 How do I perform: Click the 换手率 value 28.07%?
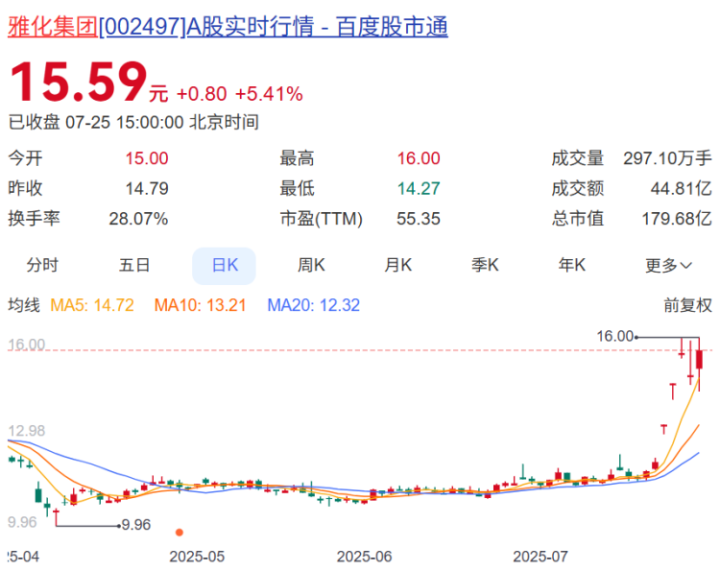pos(138,219)
